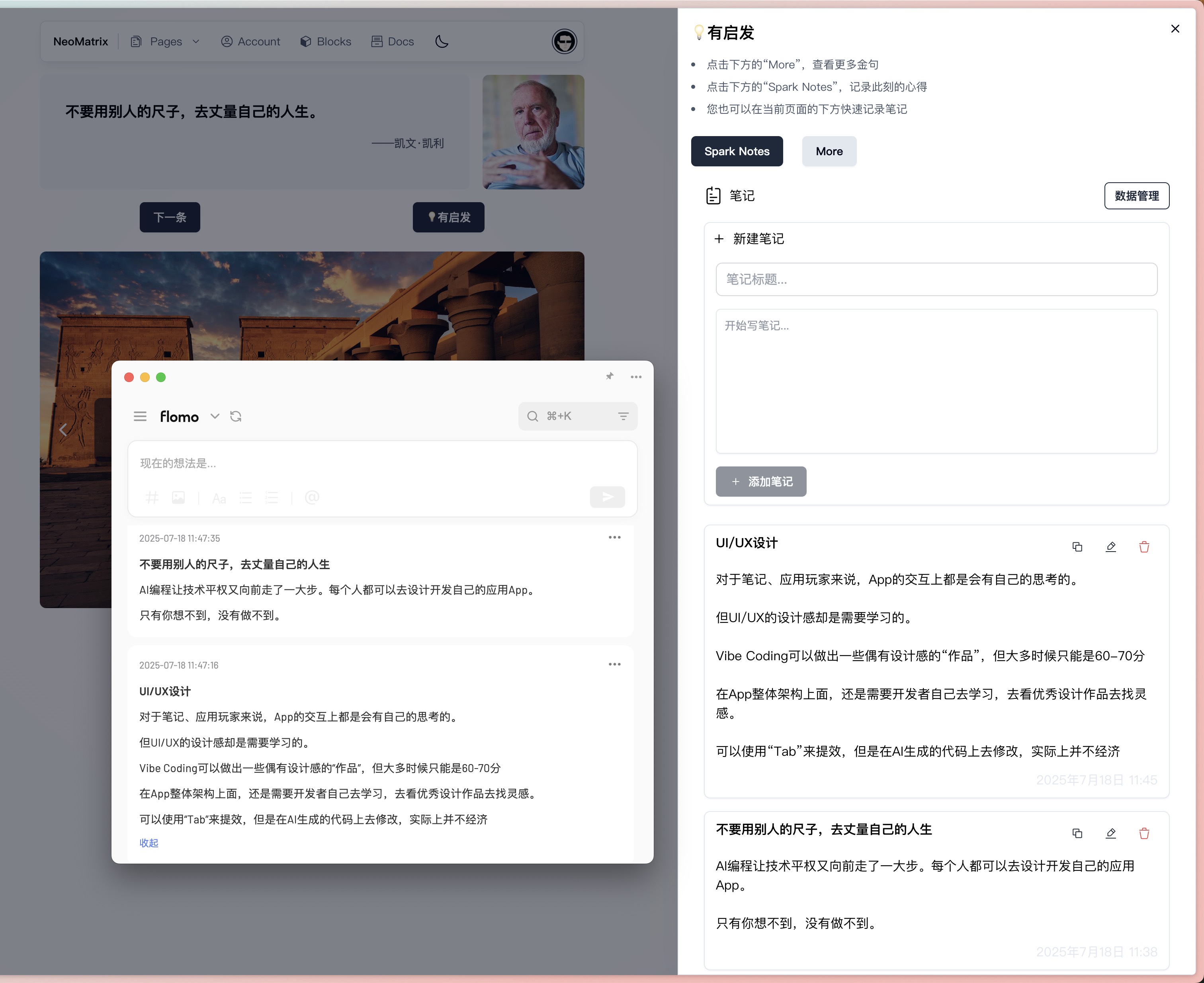Image resolution: width=1204 pixels, height=983 pixels.
Task: Go to previous image in carousel
Action: tap(63, 430)
